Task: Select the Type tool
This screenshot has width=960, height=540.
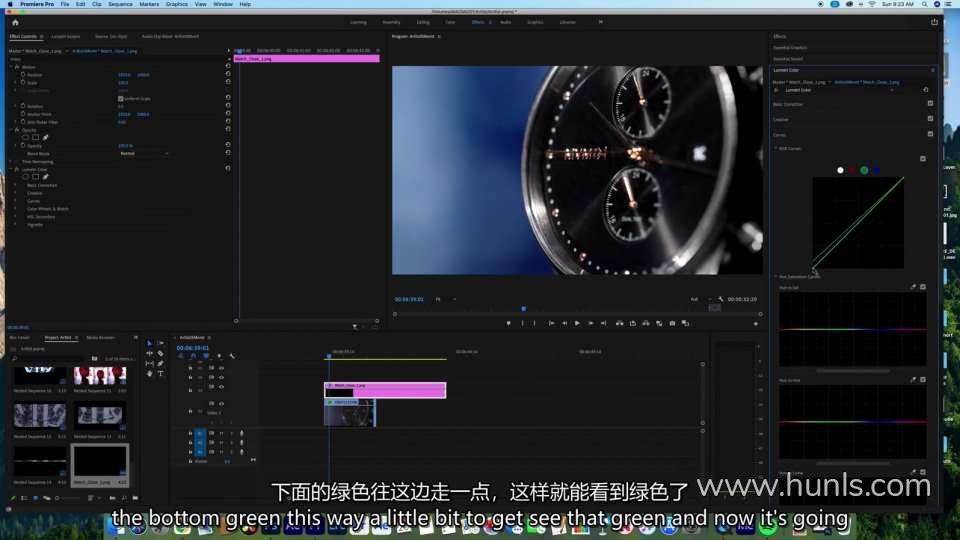Action: pyautogui.click(x=160, y=373)
